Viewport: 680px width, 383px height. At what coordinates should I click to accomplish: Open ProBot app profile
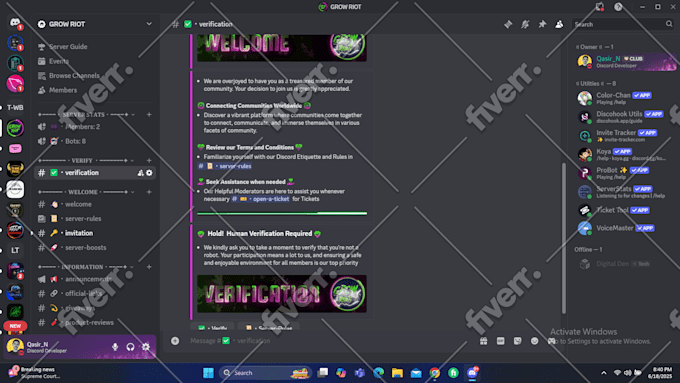click(626, 173)
